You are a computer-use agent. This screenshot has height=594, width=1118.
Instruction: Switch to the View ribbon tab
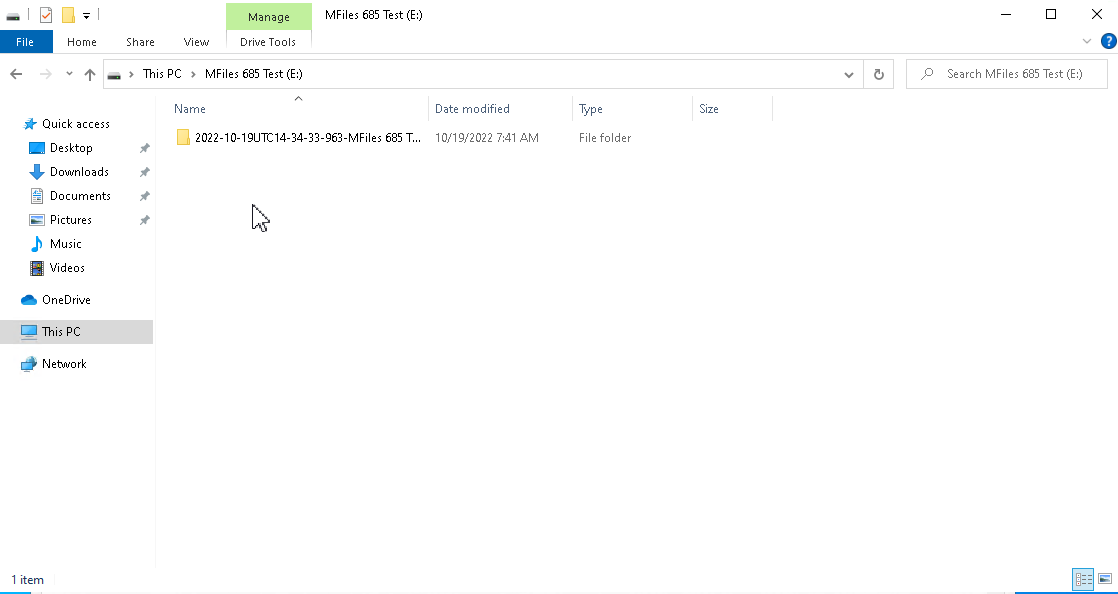[196, 42]
